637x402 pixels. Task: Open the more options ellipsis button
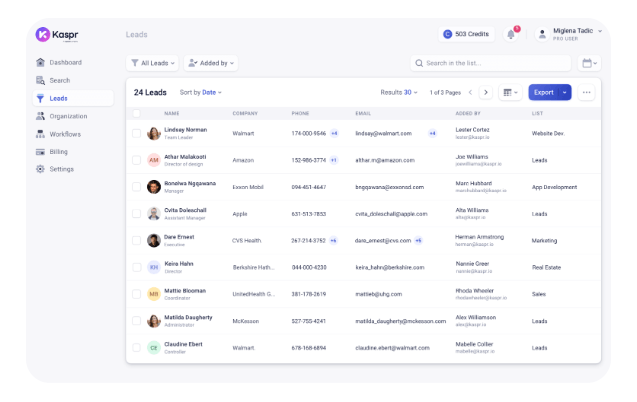pyautogui.click(x=586, y=93)
